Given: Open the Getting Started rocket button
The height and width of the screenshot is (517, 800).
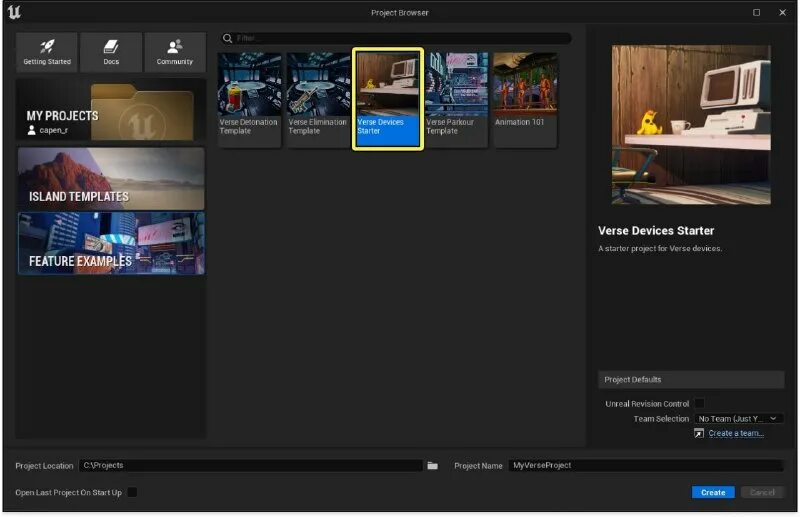Looking at the screenshot, I should pos(47,52).
